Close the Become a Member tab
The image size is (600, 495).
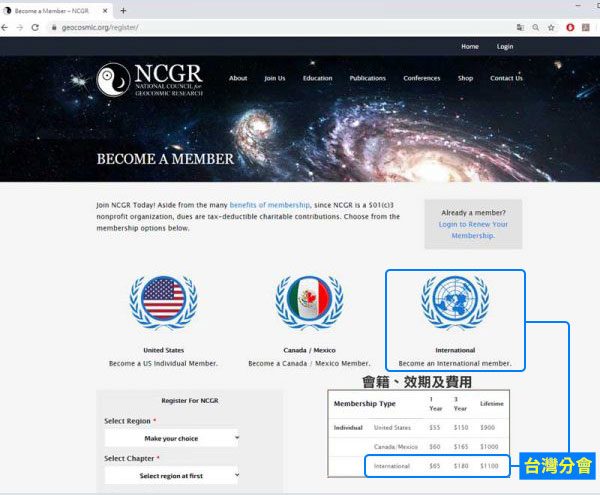coord(105,11)
